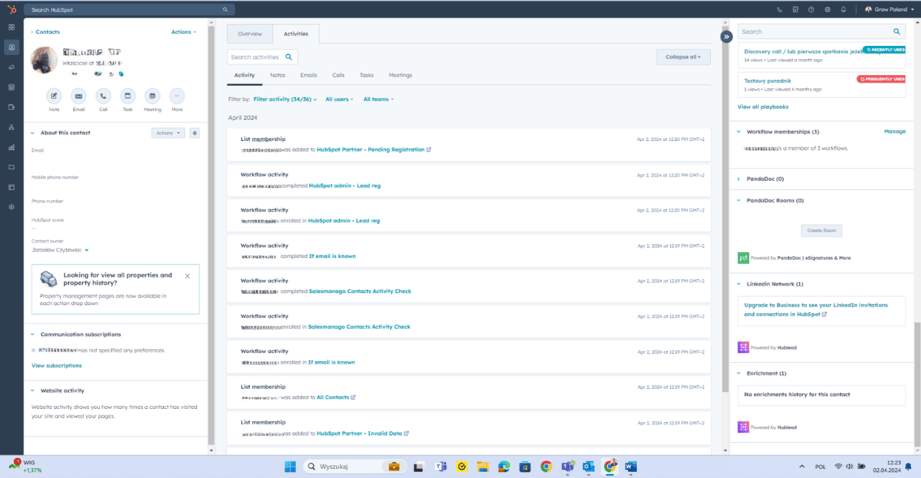
Task: Switch to the Overview tab
Action: 250,34
